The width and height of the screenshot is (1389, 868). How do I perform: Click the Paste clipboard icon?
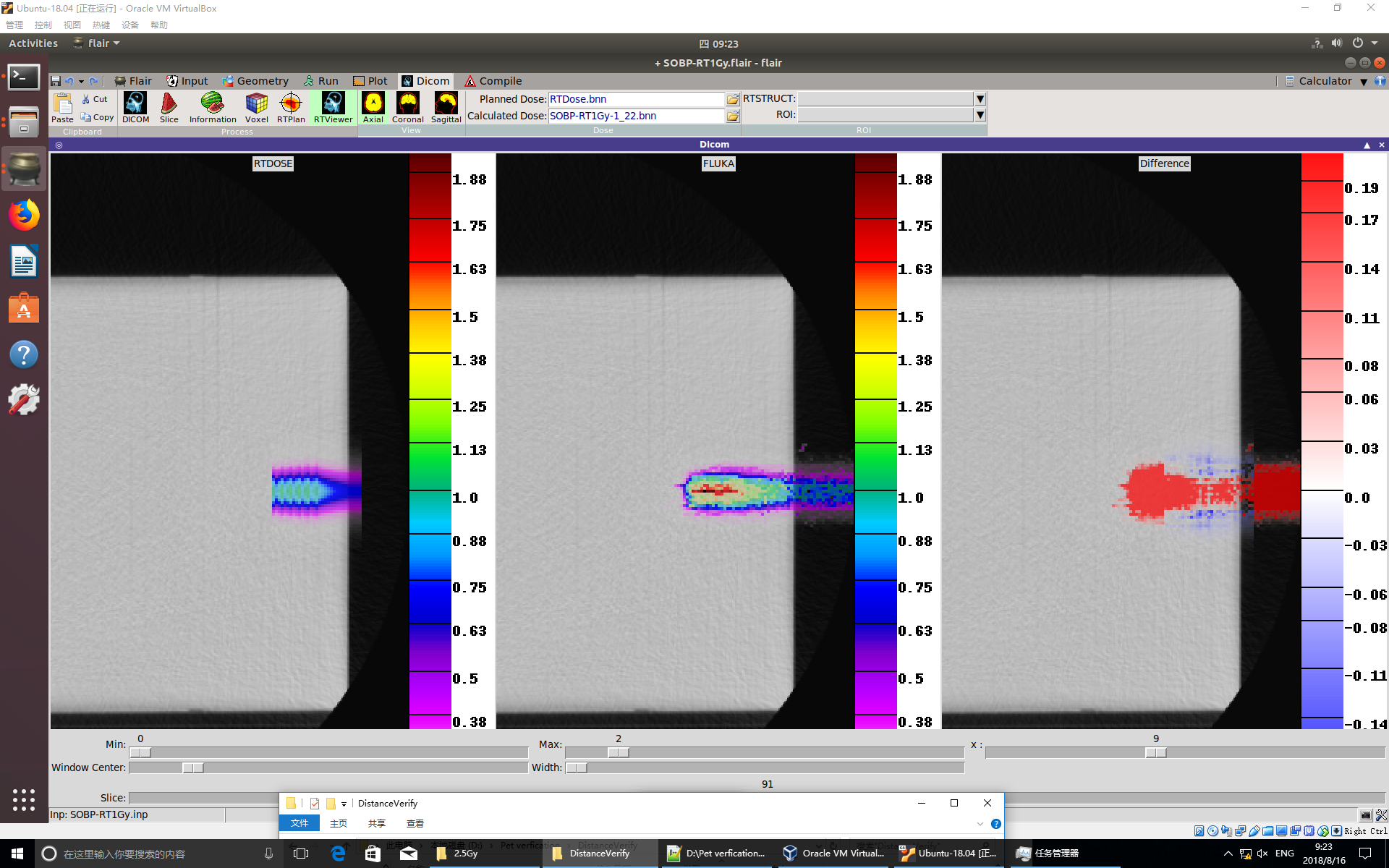pyautogui.click(x=62, y=107)
